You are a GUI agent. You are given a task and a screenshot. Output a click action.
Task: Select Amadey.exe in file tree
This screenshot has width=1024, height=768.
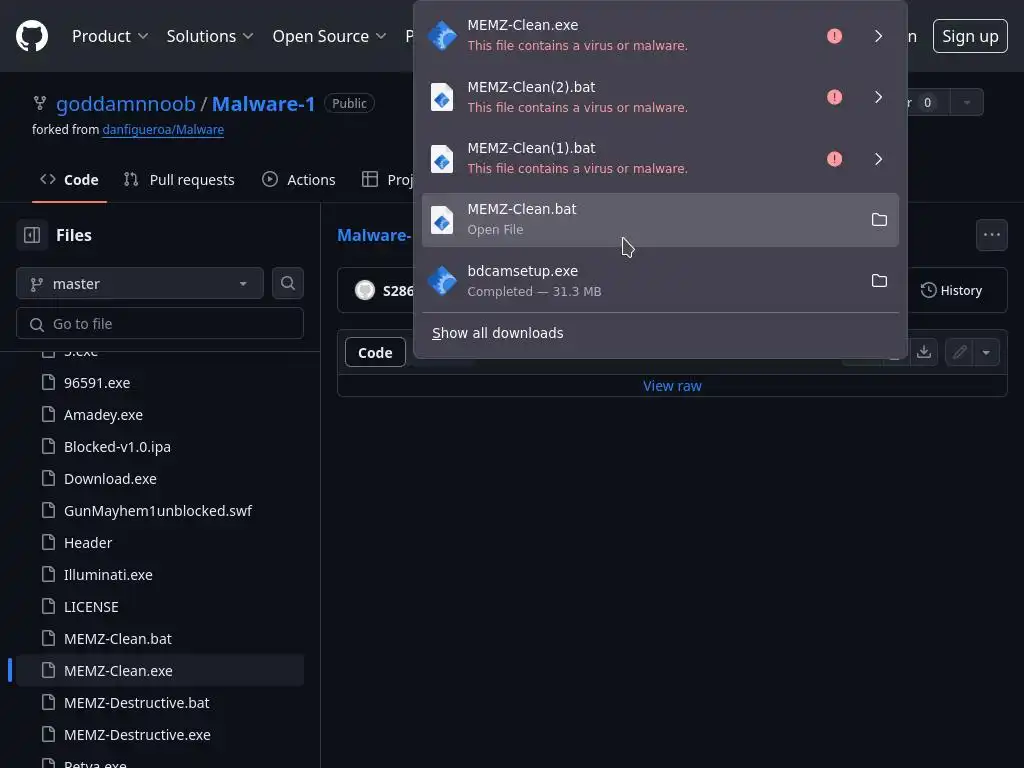[160, 415]
